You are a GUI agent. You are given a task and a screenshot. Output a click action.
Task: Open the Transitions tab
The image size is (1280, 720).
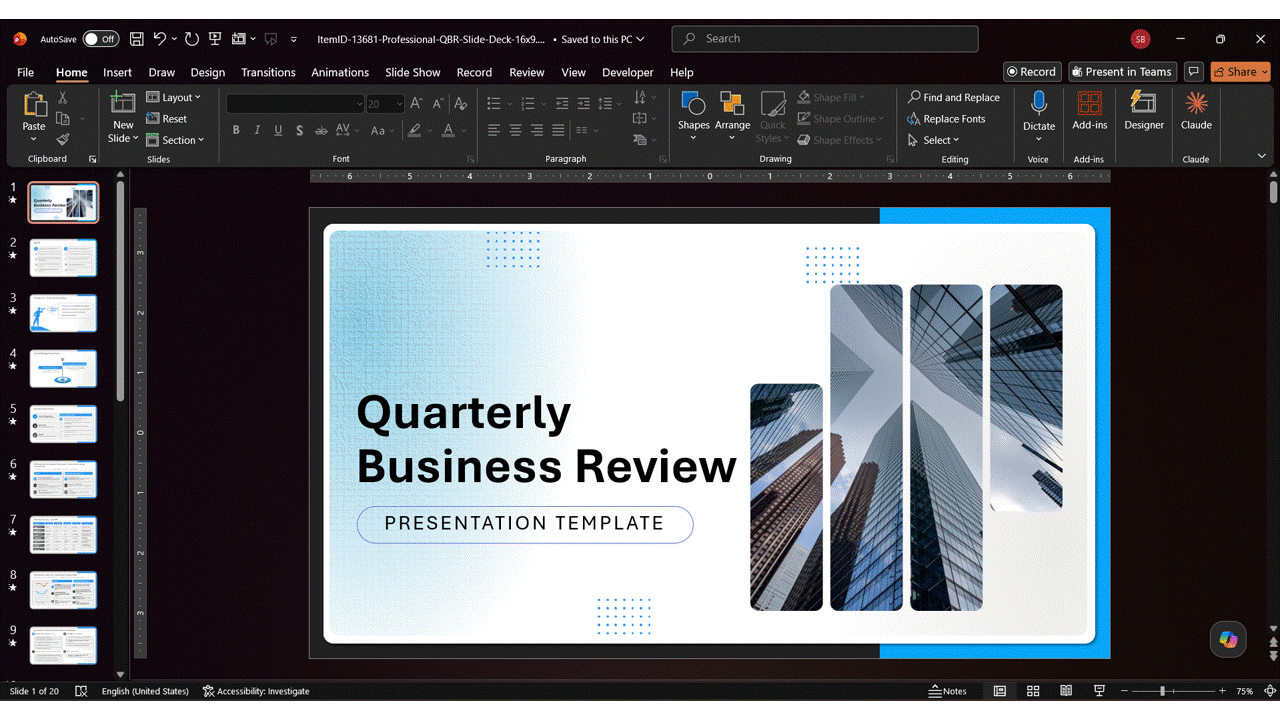[268, 72]
